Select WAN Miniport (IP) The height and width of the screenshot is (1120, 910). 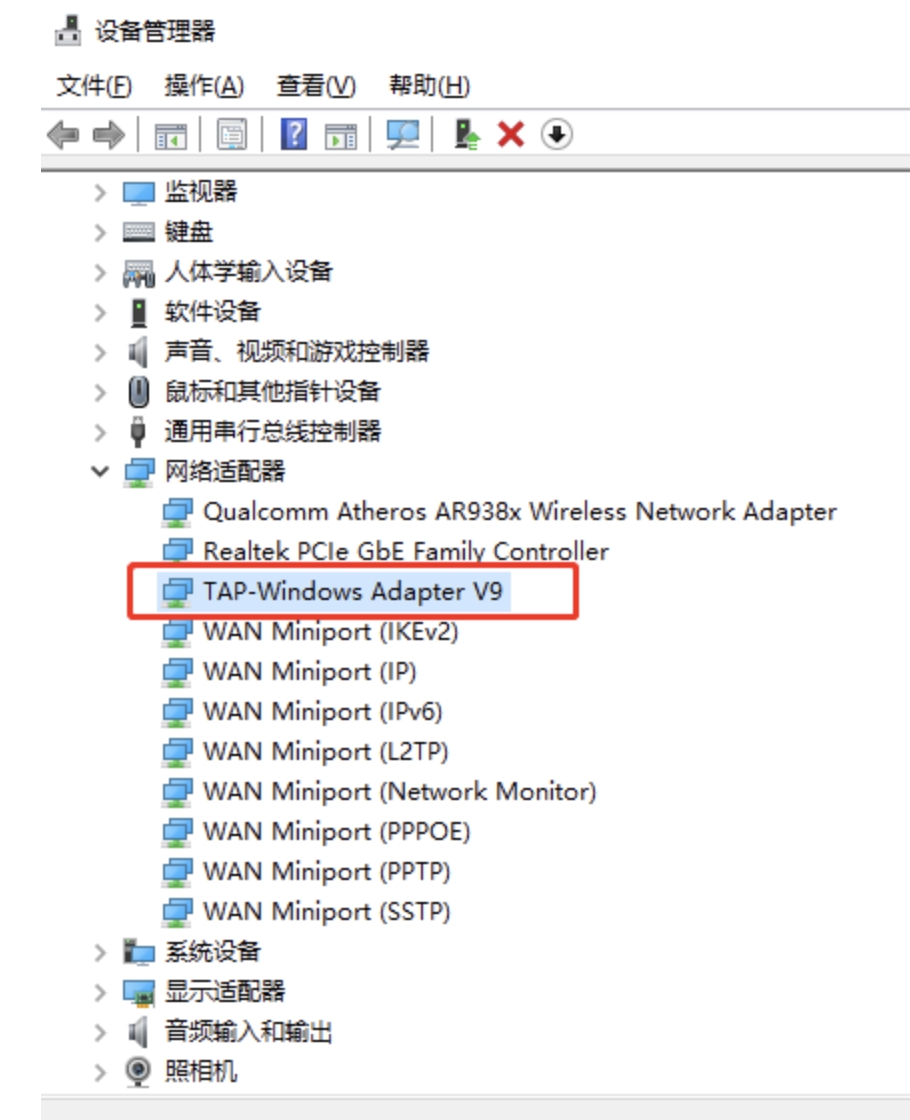tap(310, 672)
